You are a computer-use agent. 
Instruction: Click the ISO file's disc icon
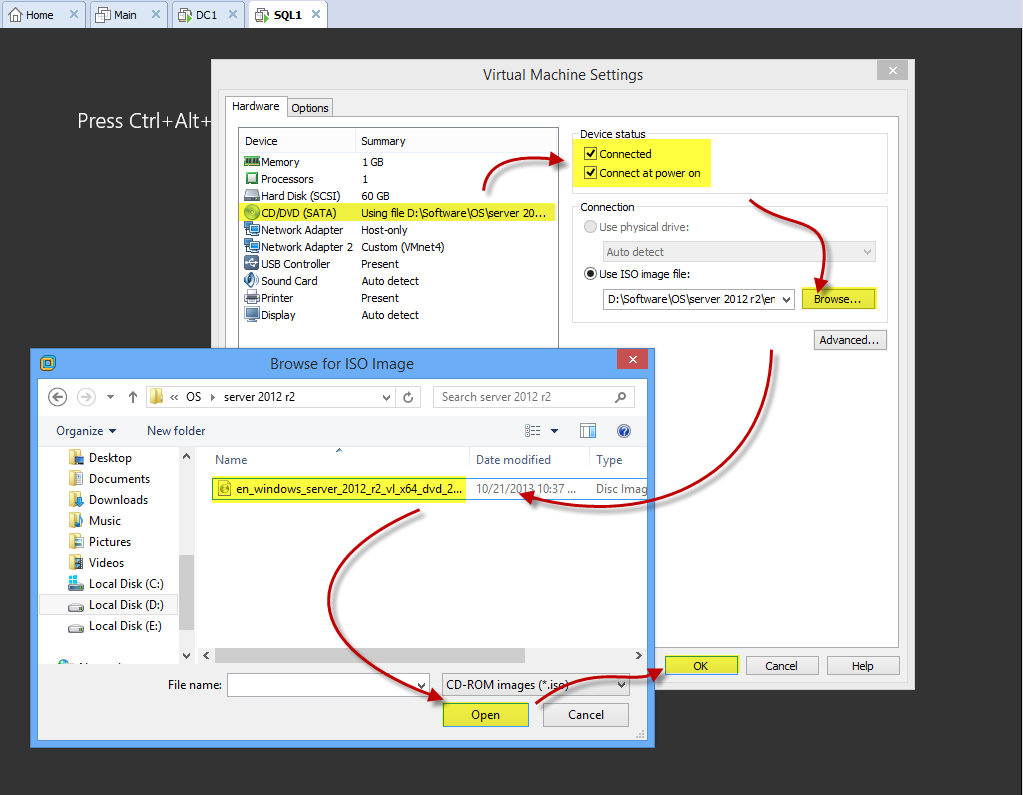[224, 488]
